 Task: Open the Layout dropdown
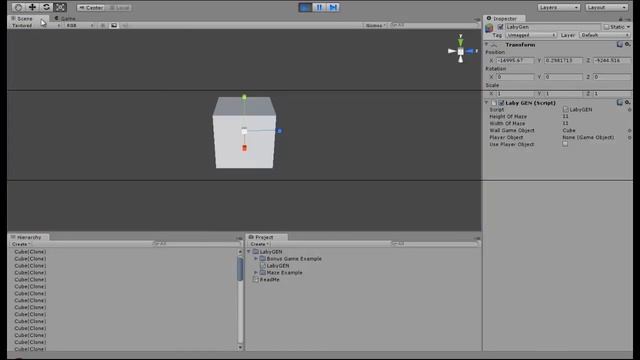coord(606,7)
